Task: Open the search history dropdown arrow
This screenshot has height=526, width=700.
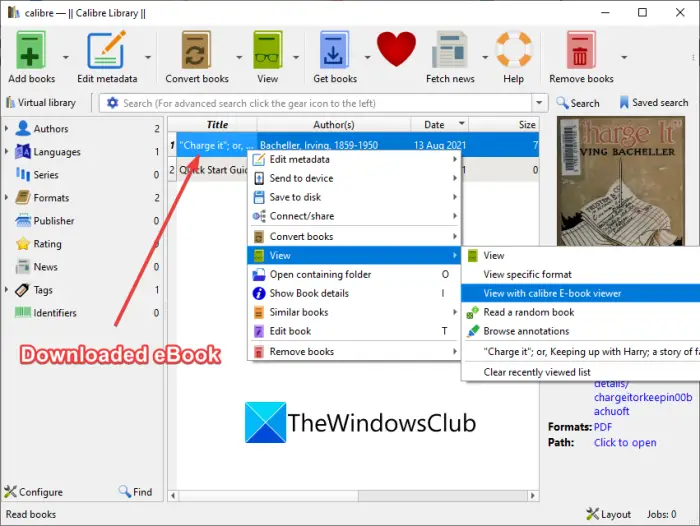Action: [x=539, y=103]
